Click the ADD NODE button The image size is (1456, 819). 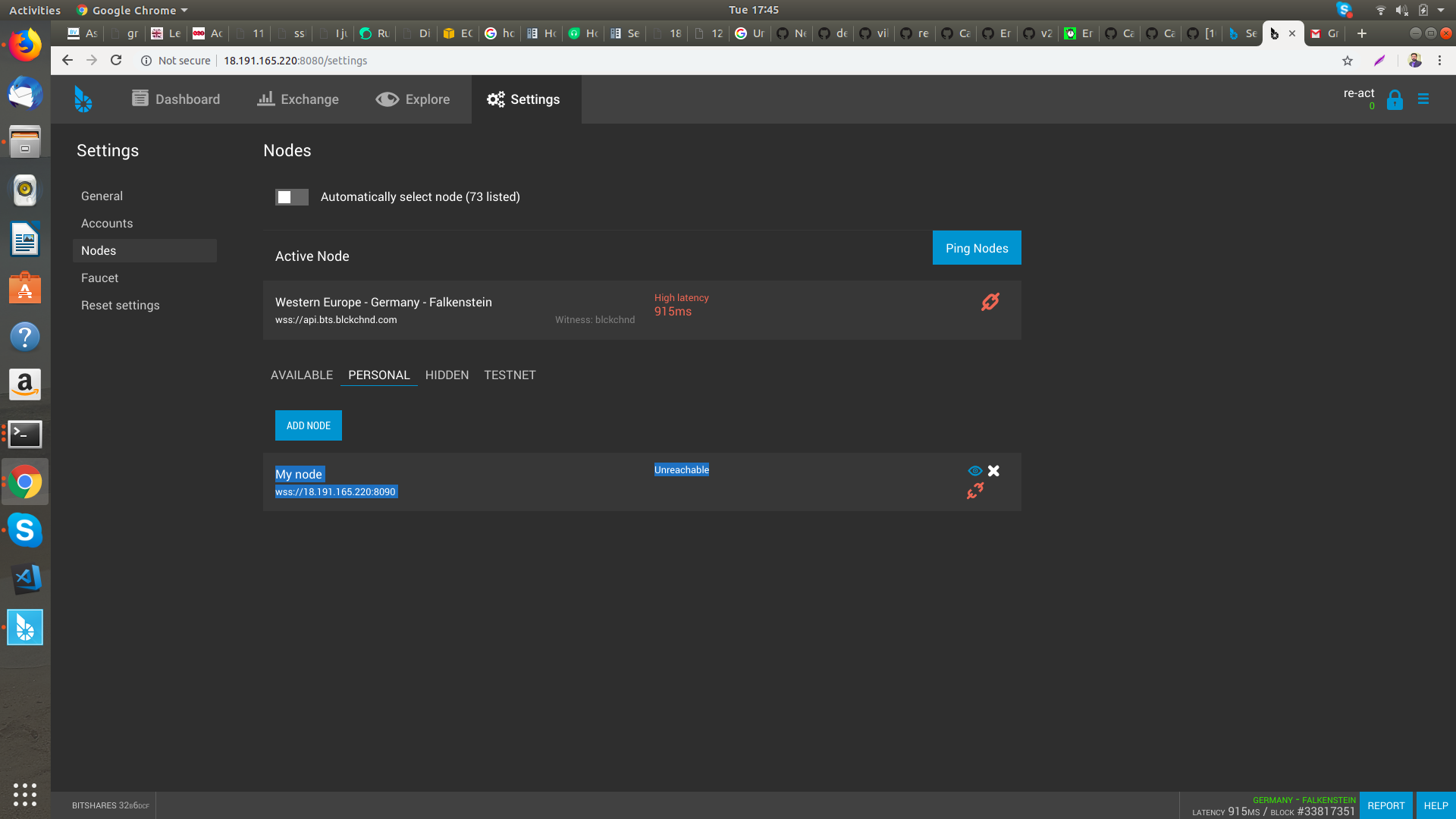(309, 425)
